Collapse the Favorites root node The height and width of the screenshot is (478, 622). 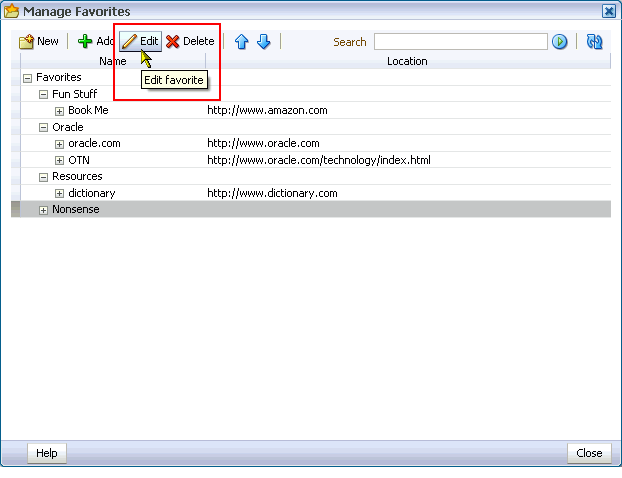pos(27,78)
